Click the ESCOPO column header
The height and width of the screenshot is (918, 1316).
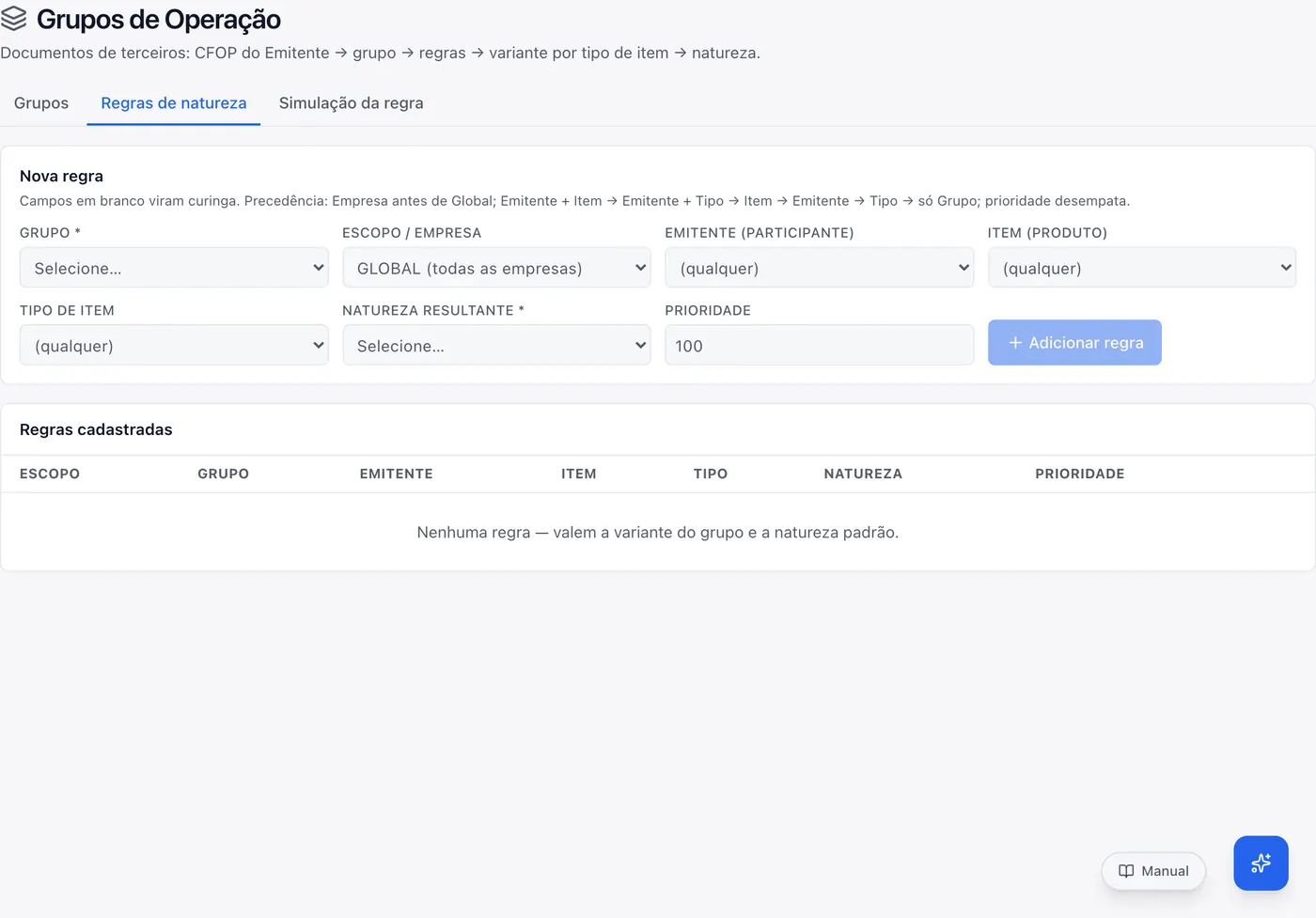[x=50, y=475]
